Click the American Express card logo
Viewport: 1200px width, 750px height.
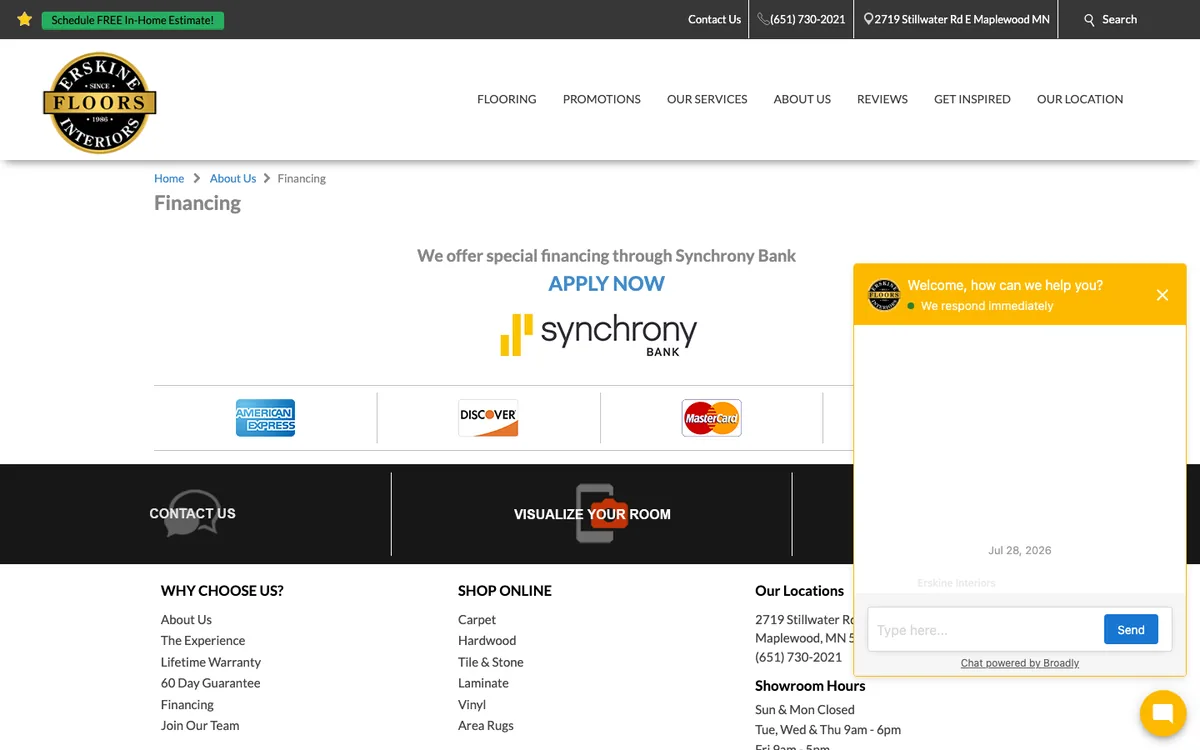265,418
